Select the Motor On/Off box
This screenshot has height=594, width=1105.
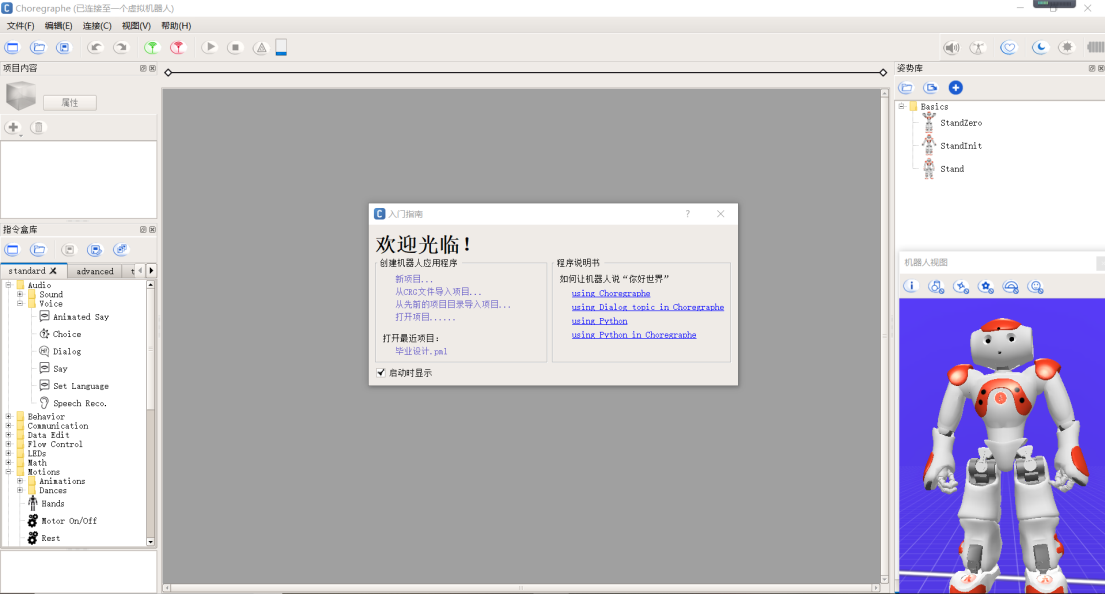pyautogui.click(x=62, y=521)
